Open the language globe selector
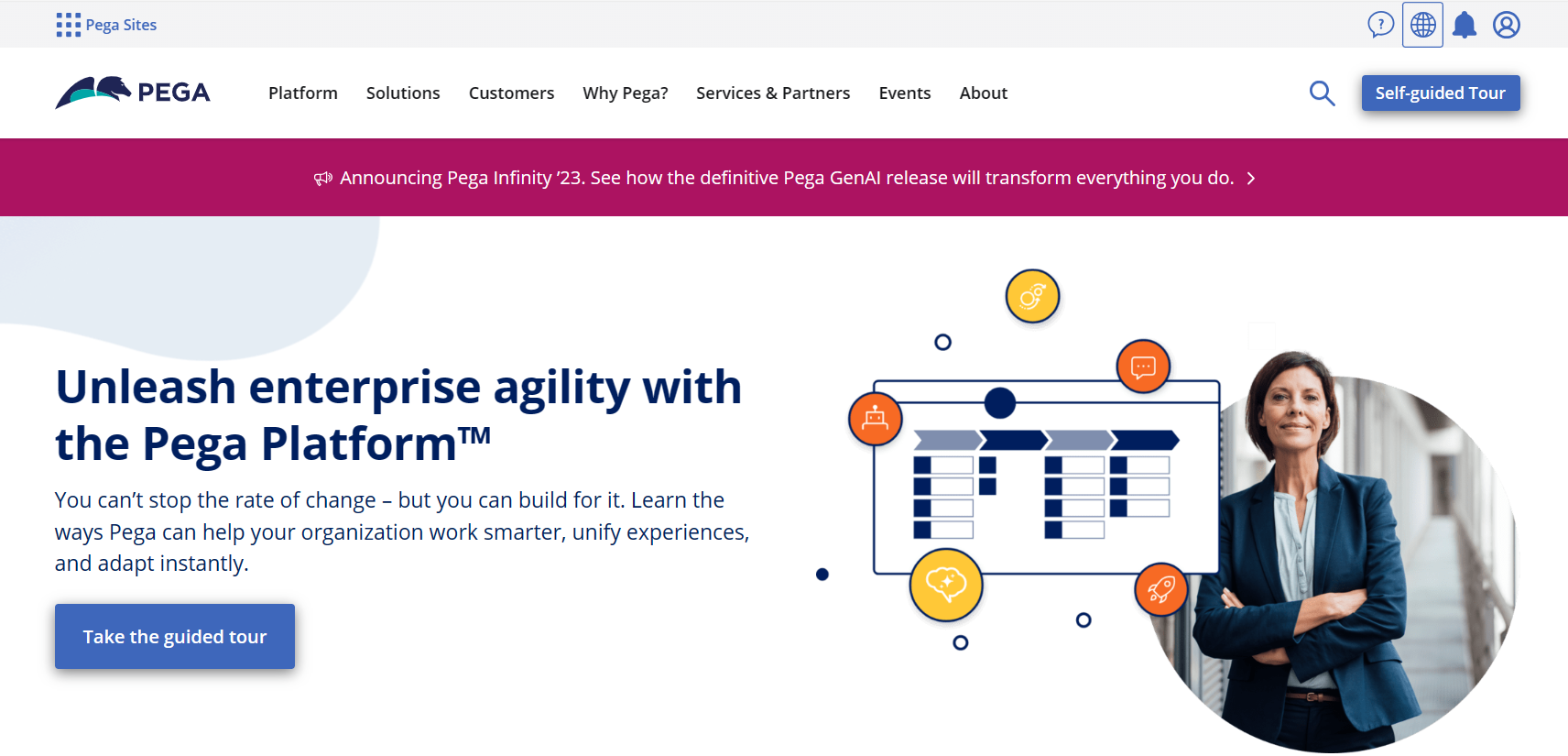 point(1422,25)
